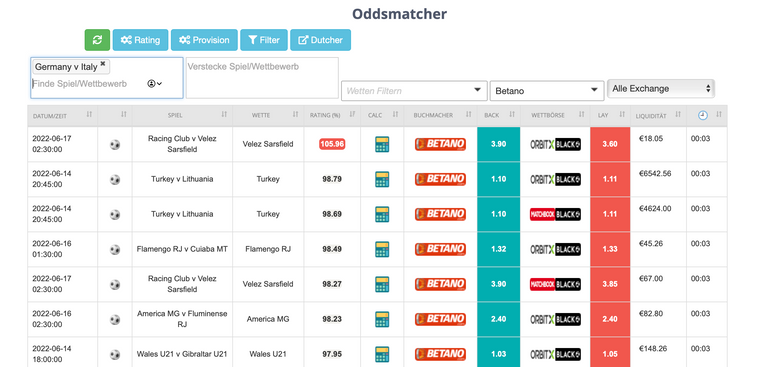Click back odds 1.32 cell
This screenshot has height=367, width=760.
pyautogui.click(x=498, y=249)
